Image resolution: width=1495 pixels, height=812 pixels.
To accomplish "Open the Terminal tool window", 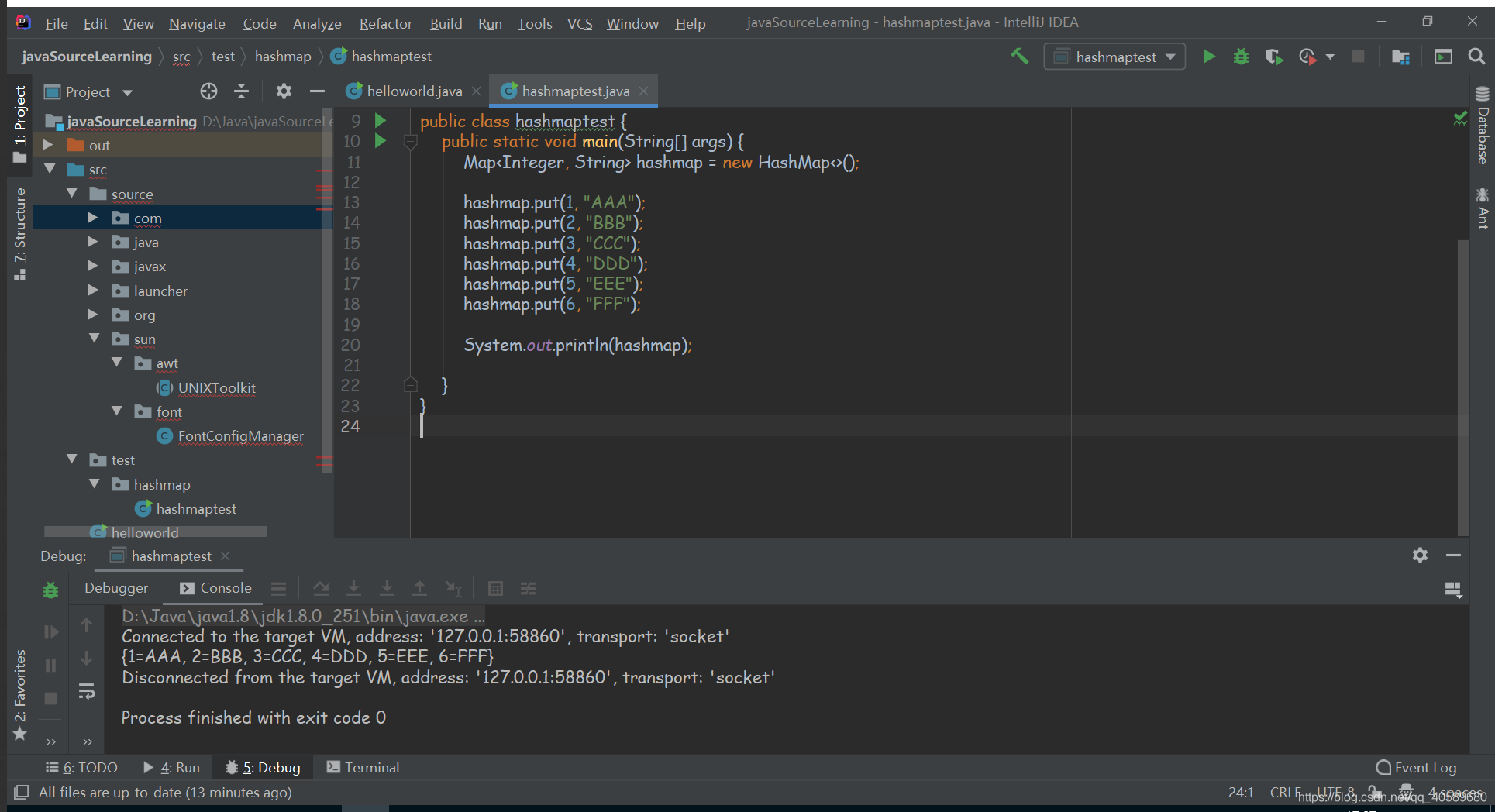I will [x=363, y=767].
